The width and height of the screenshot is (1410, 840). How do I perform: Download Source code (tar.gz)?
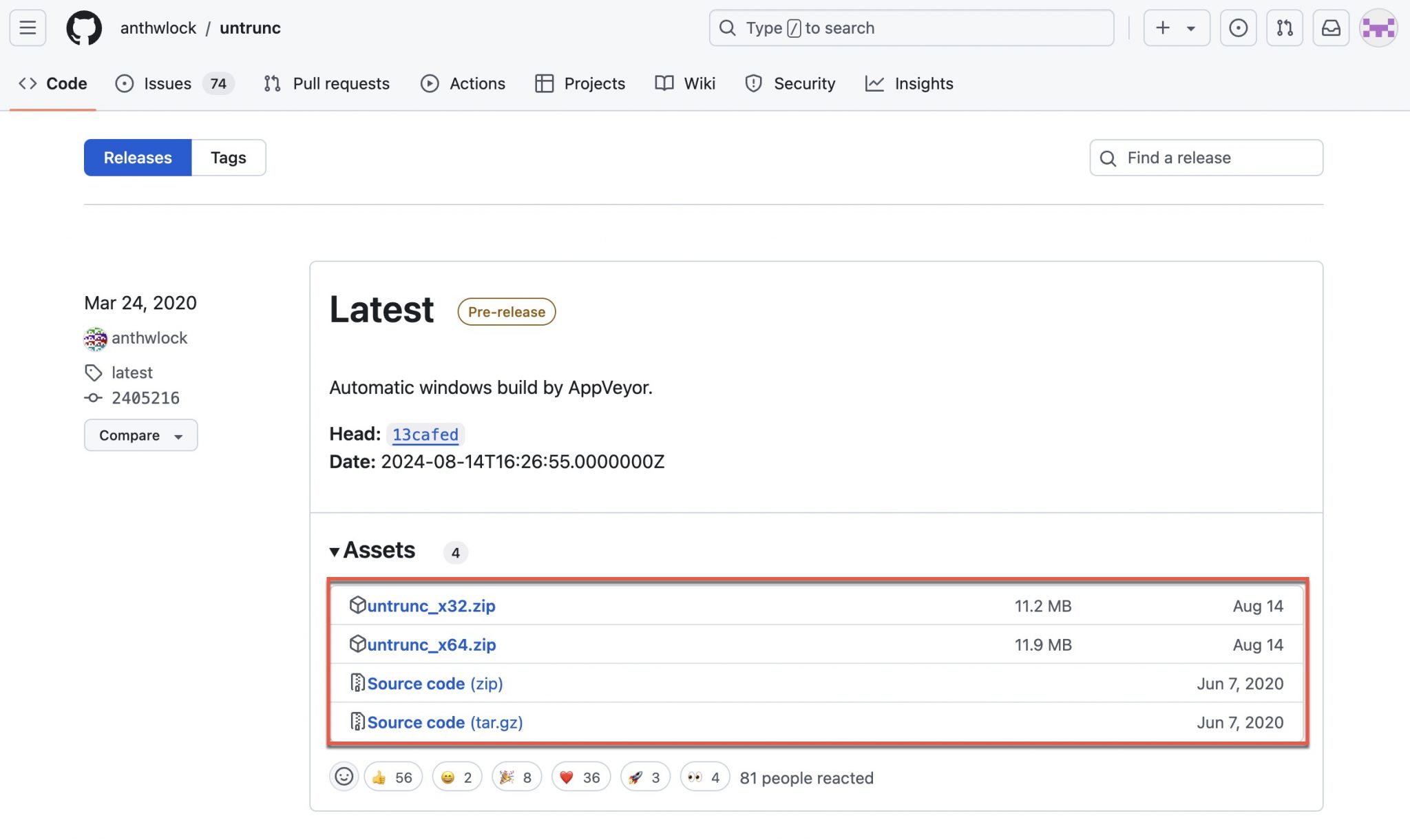point(445,722)
